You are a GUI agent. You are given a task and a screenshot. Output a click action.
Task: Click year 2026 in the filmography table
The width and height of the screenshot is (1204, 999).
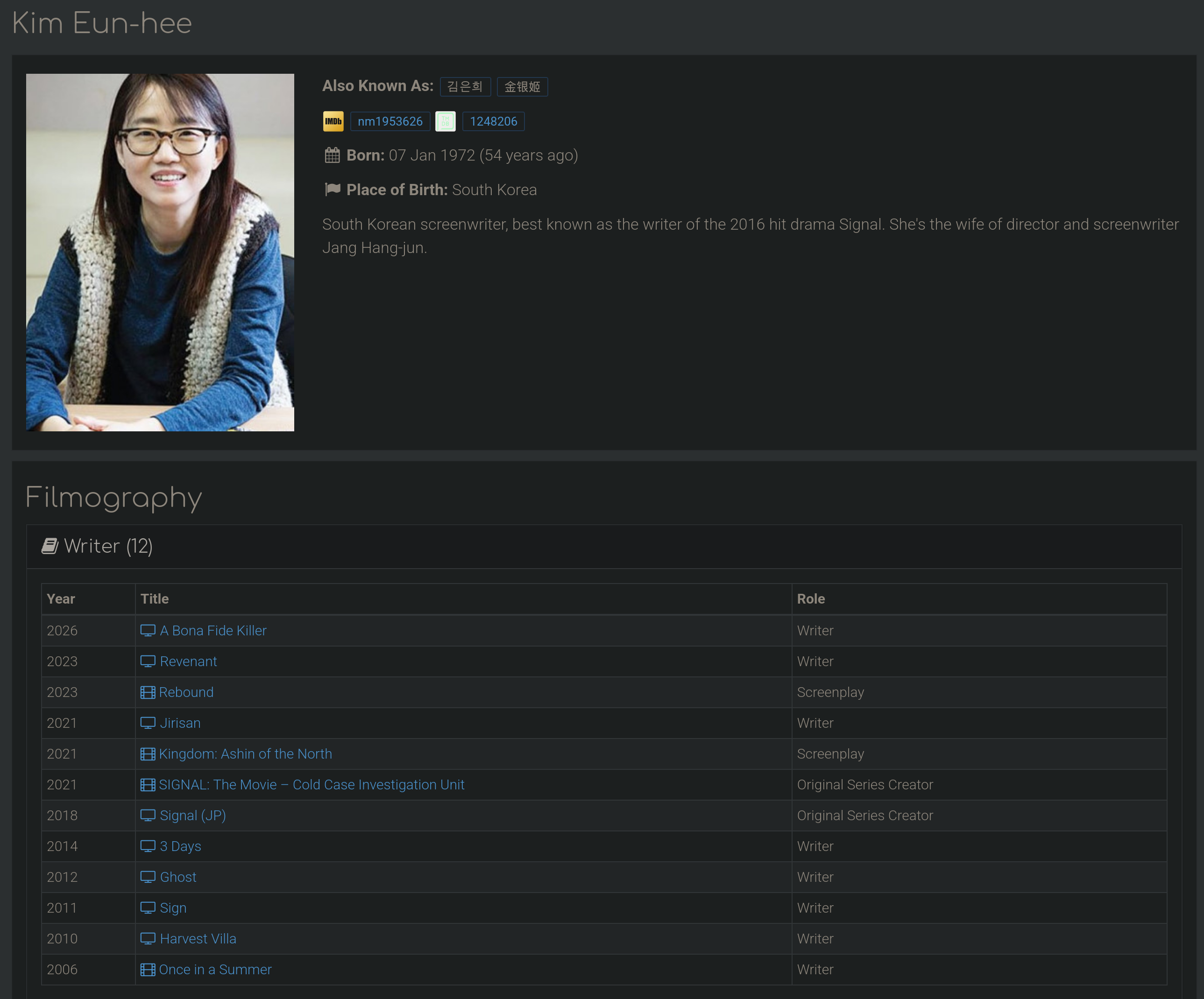62,631
